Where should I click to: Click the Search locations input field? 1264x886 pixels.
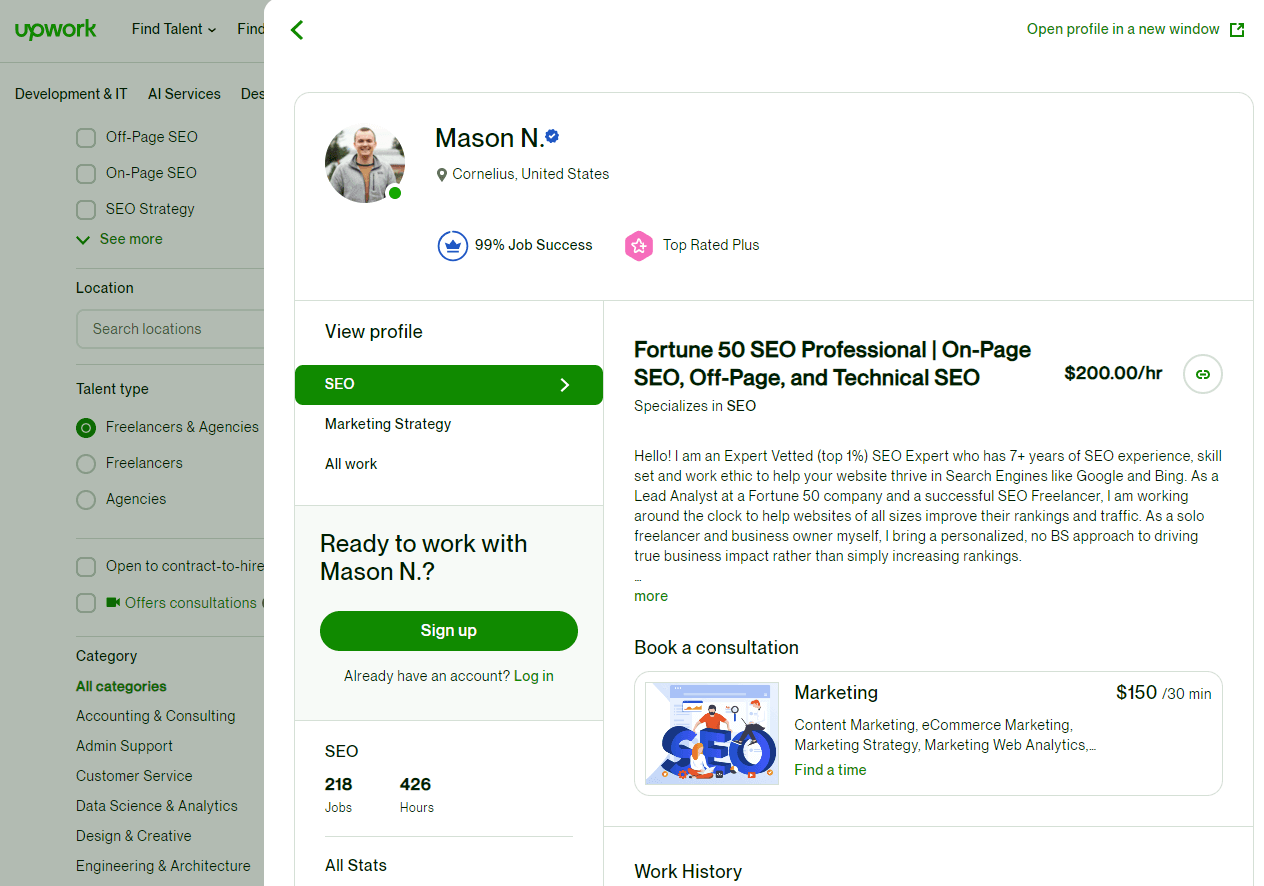pos(170,329)
